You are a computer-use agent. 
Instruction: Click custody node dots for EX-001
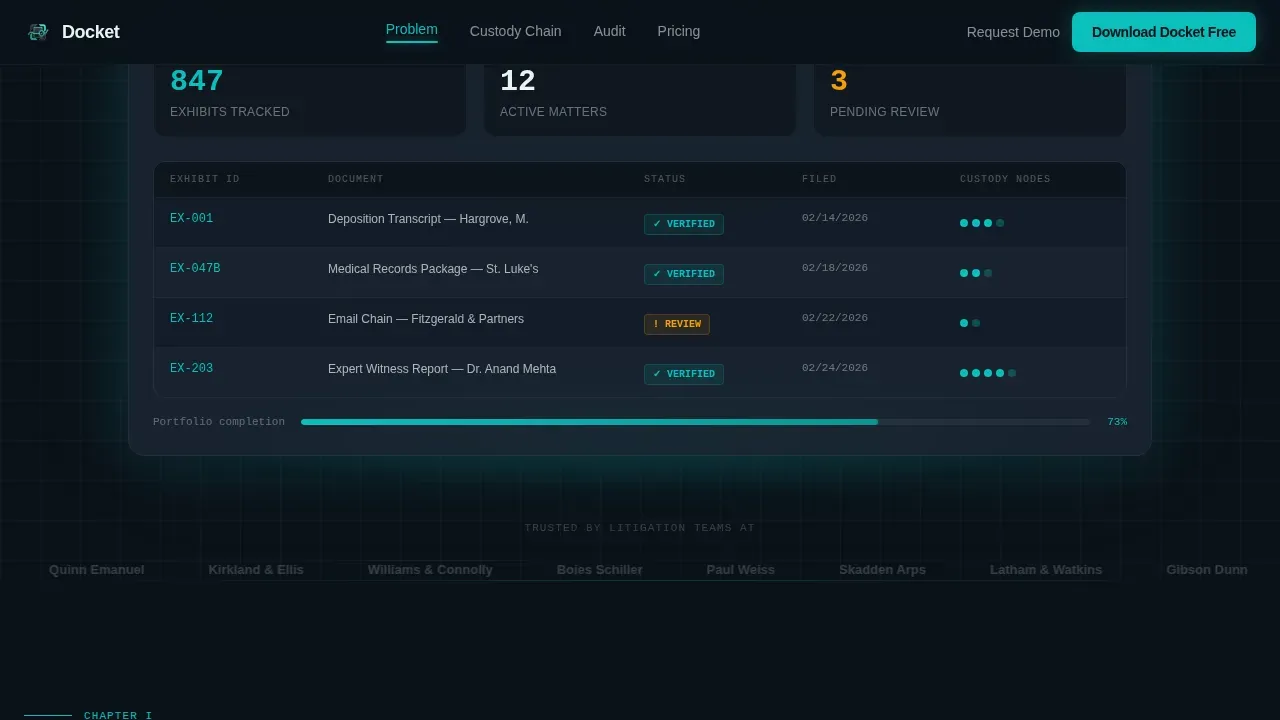click(x=982, y=223)
